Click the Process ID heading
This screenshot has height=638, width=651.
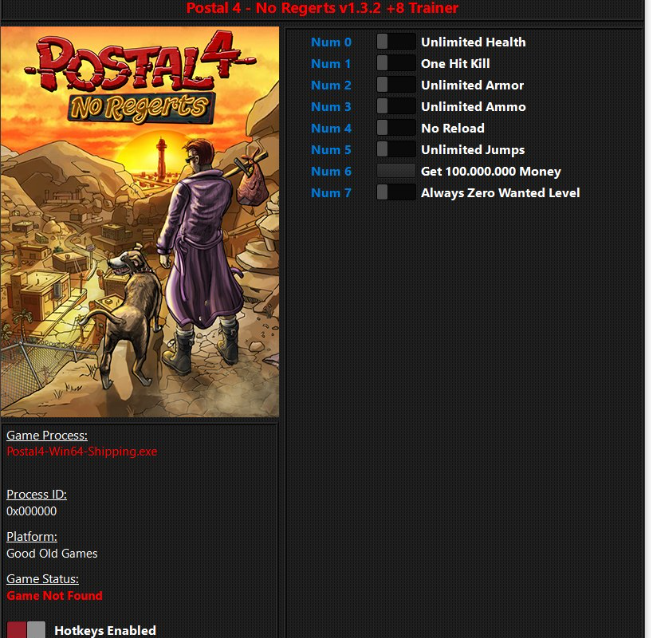tap(37, 494)
